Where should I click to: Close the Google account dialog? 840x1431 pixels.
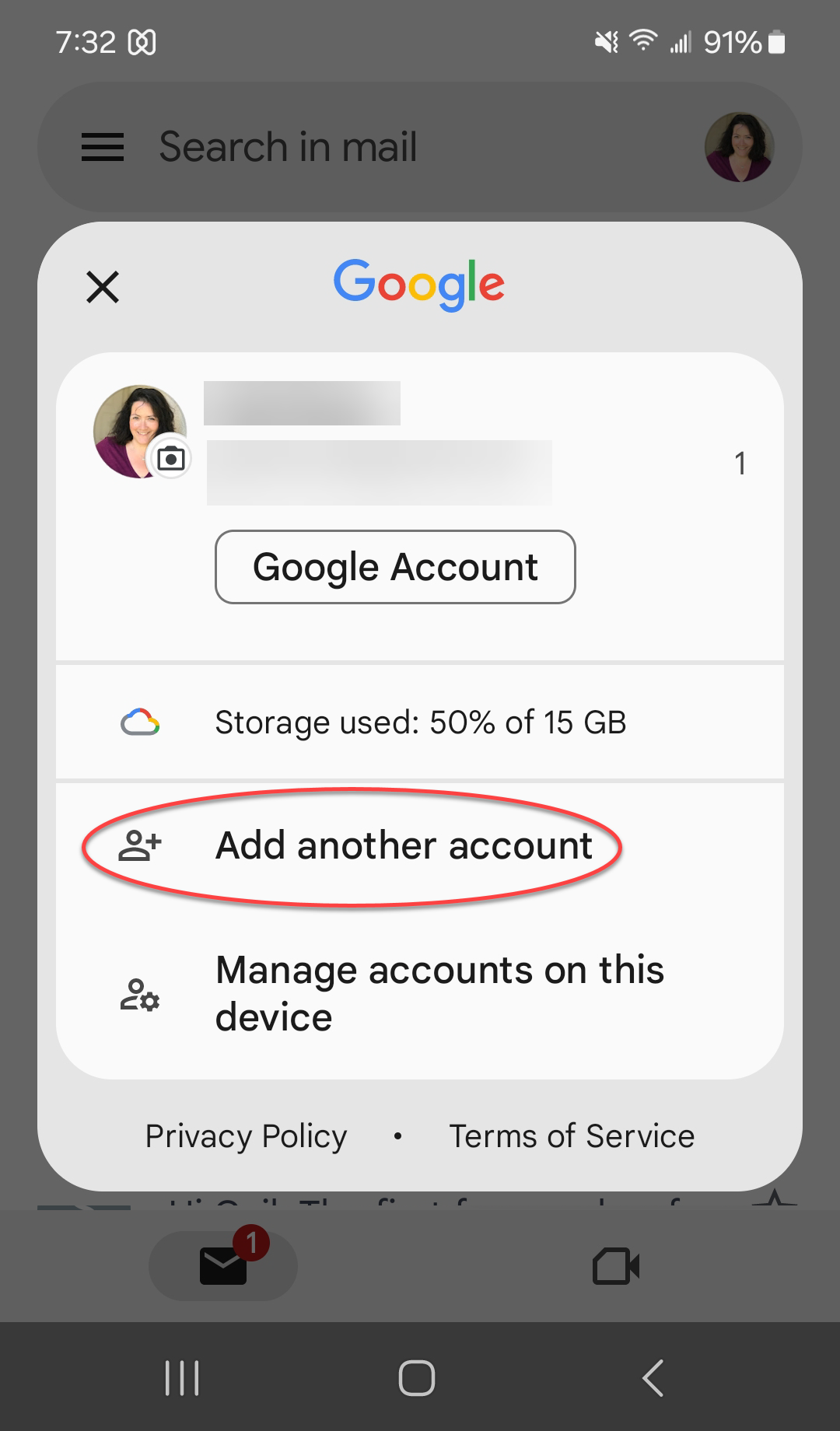[x=103, y=287]
